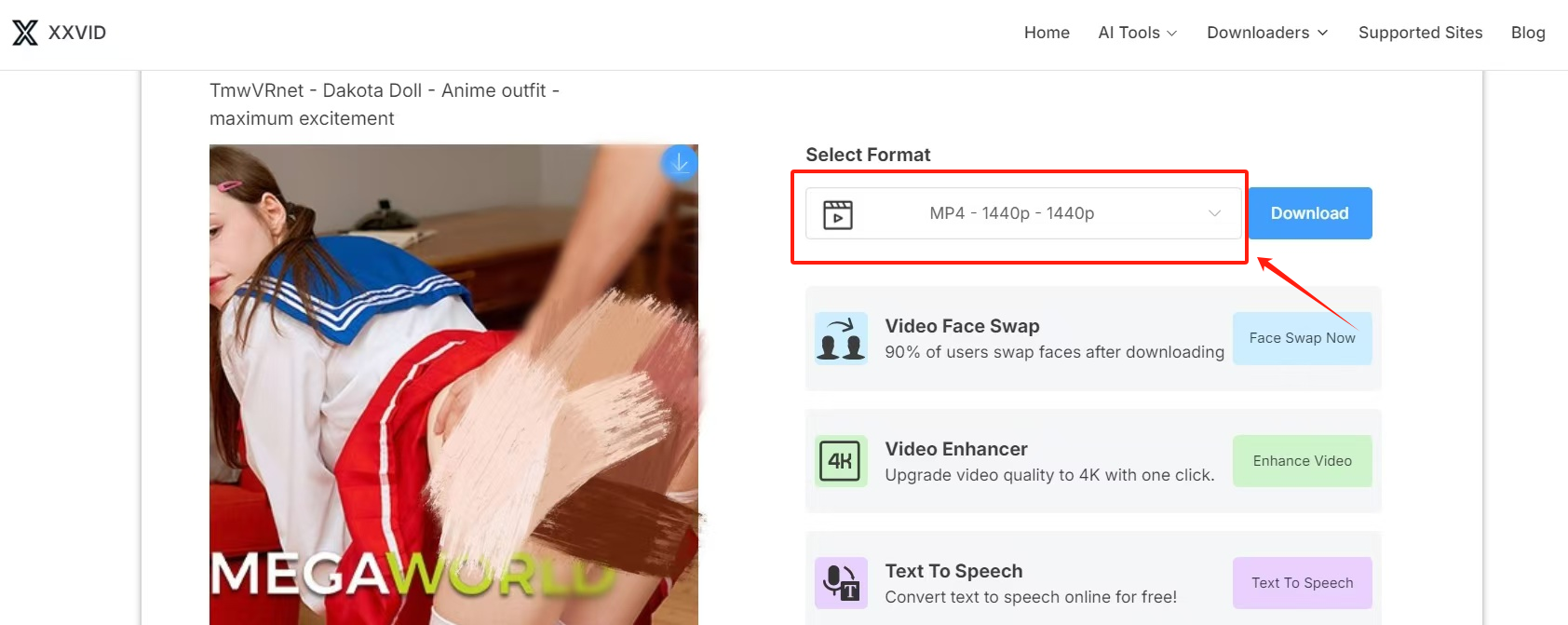Expand the format selector chevron arrow

pyautogui.click(x=1214, y=213)
